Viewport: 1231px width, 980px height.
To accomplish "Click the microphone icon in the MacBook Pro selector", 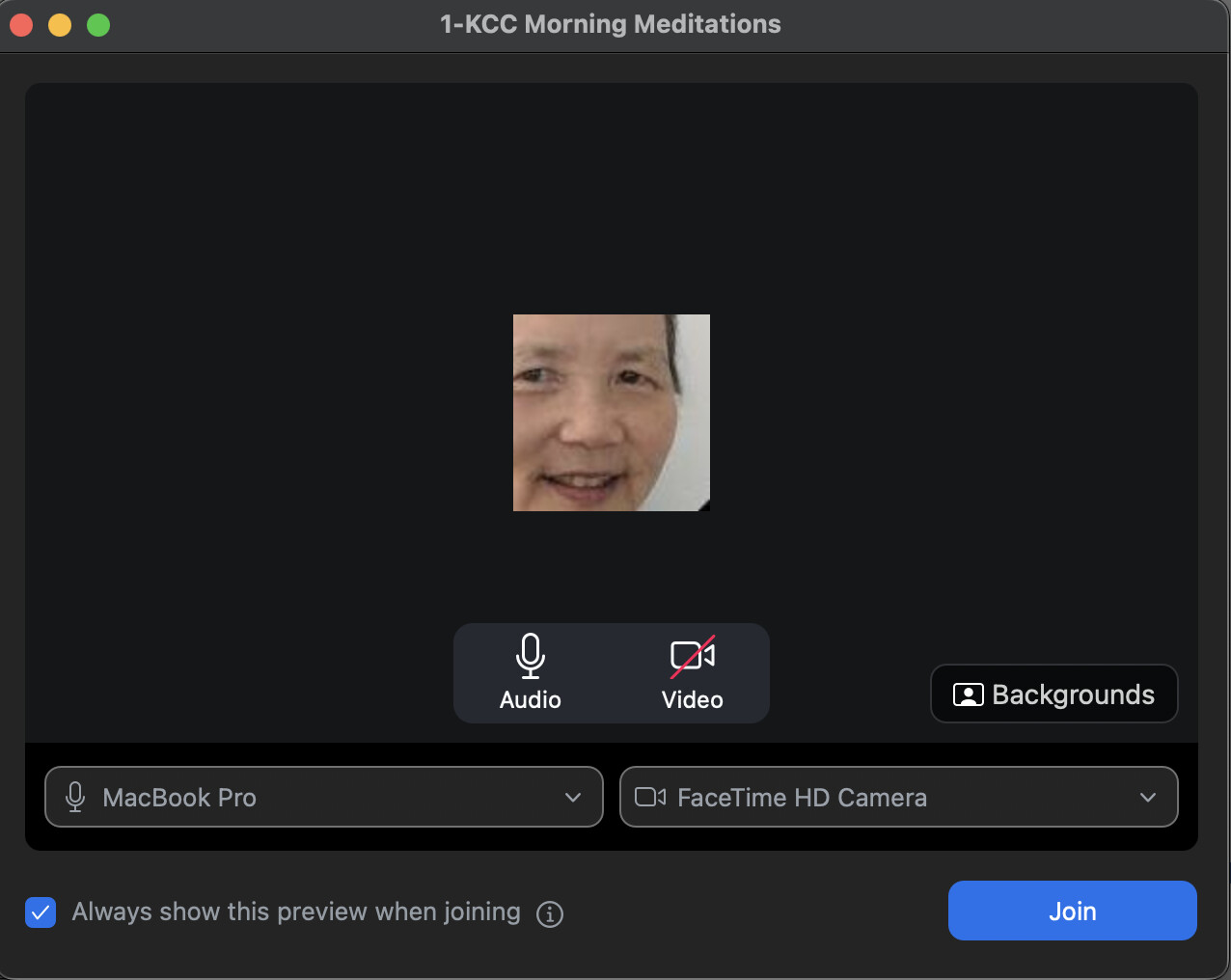I will (75, 797).
